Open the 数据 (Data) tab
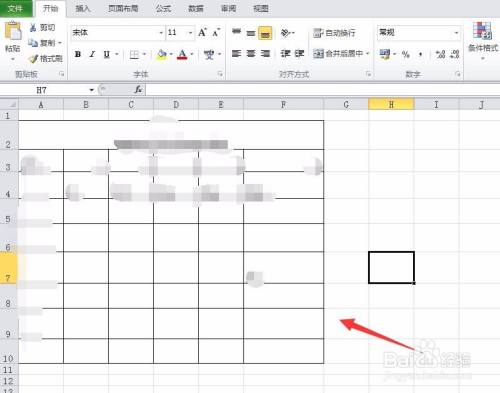 click(x=196, y=8)
